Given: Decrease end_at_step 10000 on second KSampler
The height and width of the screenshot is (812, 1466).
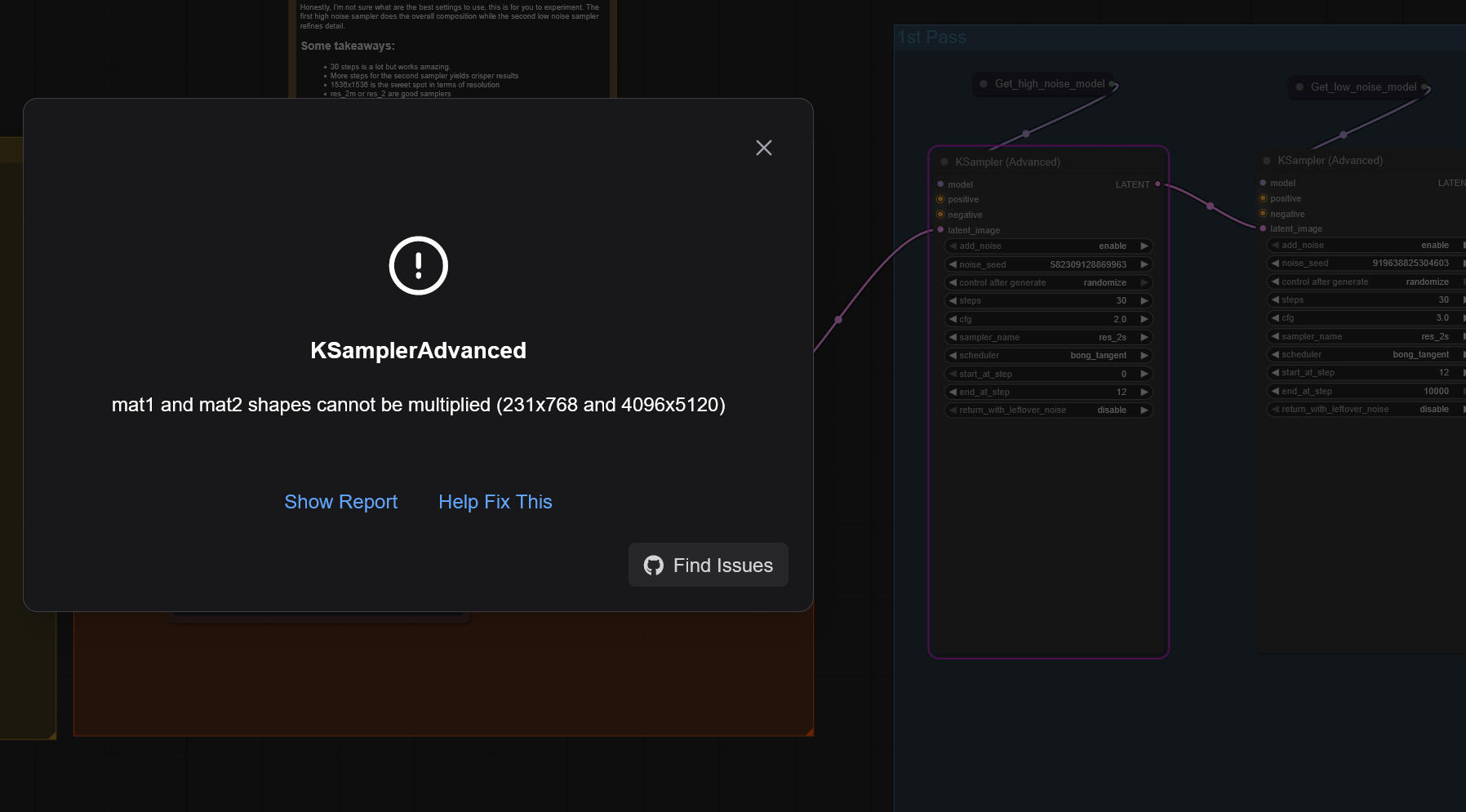Looking at the screenshot, I should pos(1275,391).
